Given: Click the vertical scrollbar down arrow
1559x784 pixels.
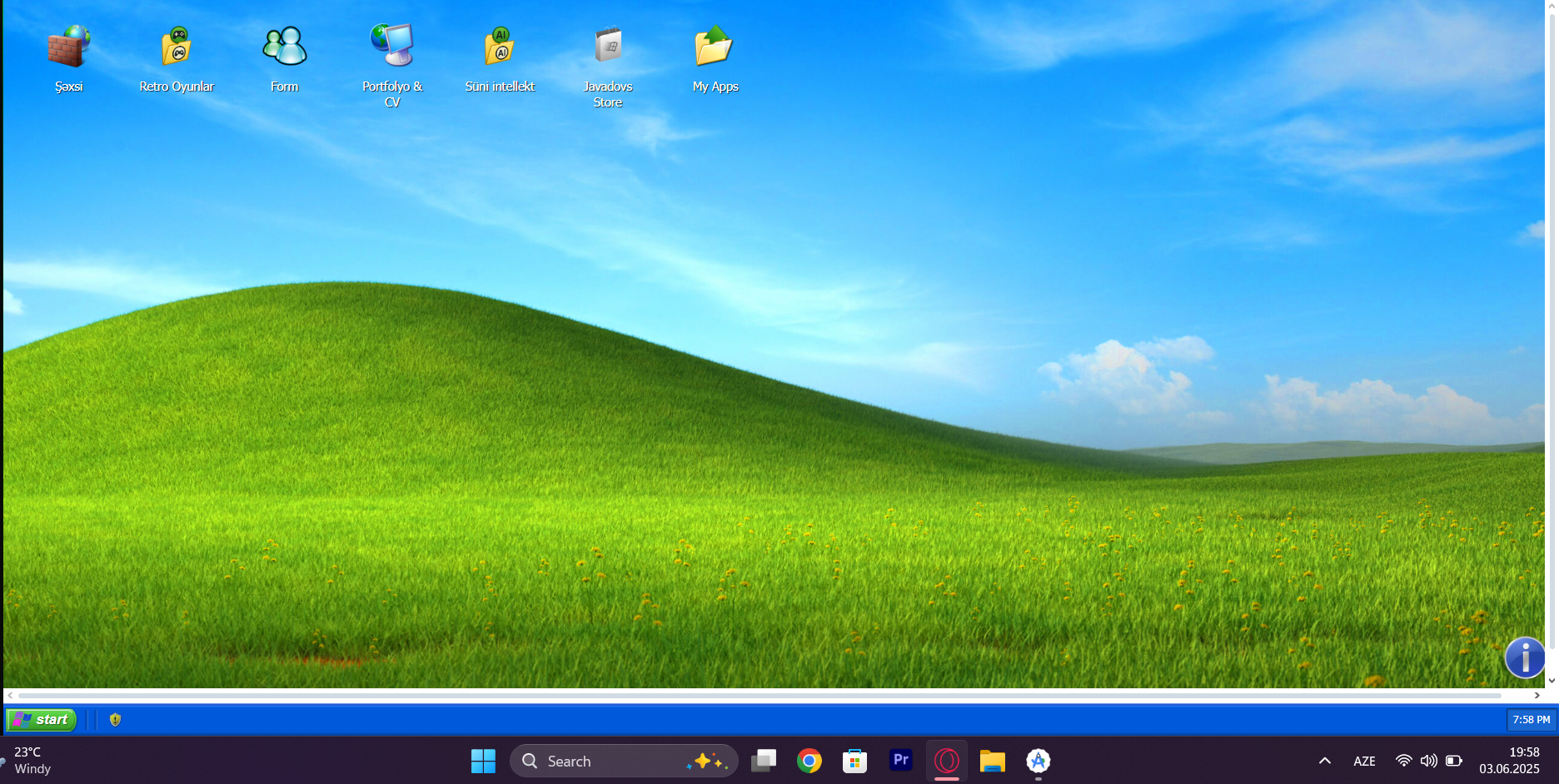Looking at the screenshot, I should tap(1552, 680).
